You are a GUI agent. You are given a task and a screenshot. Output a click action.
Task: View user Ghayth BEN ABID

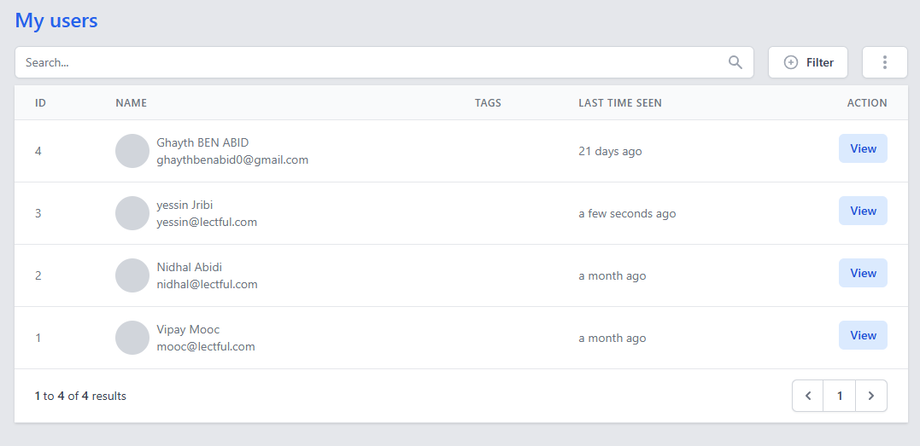862,149
